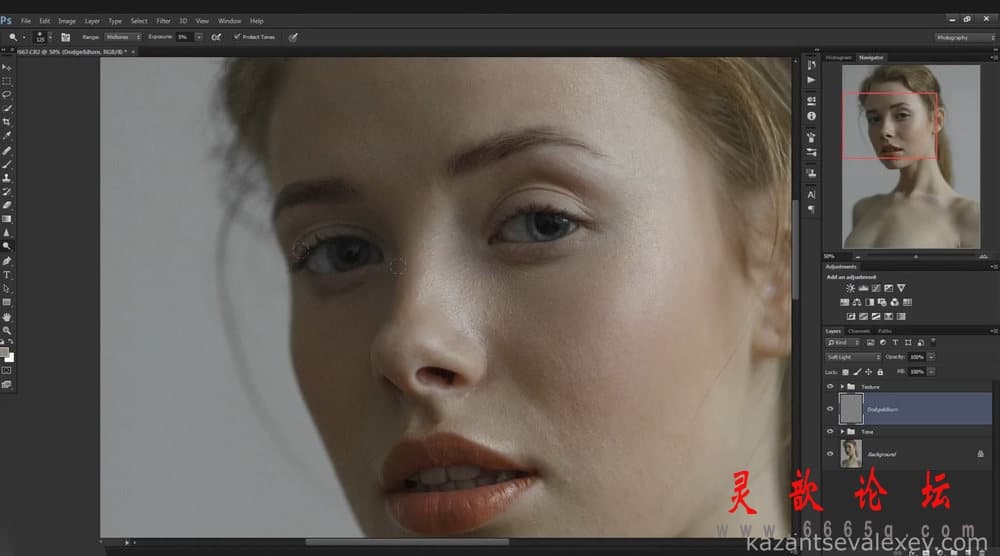Add a Black & White adjustment

(x=869, y=302)
